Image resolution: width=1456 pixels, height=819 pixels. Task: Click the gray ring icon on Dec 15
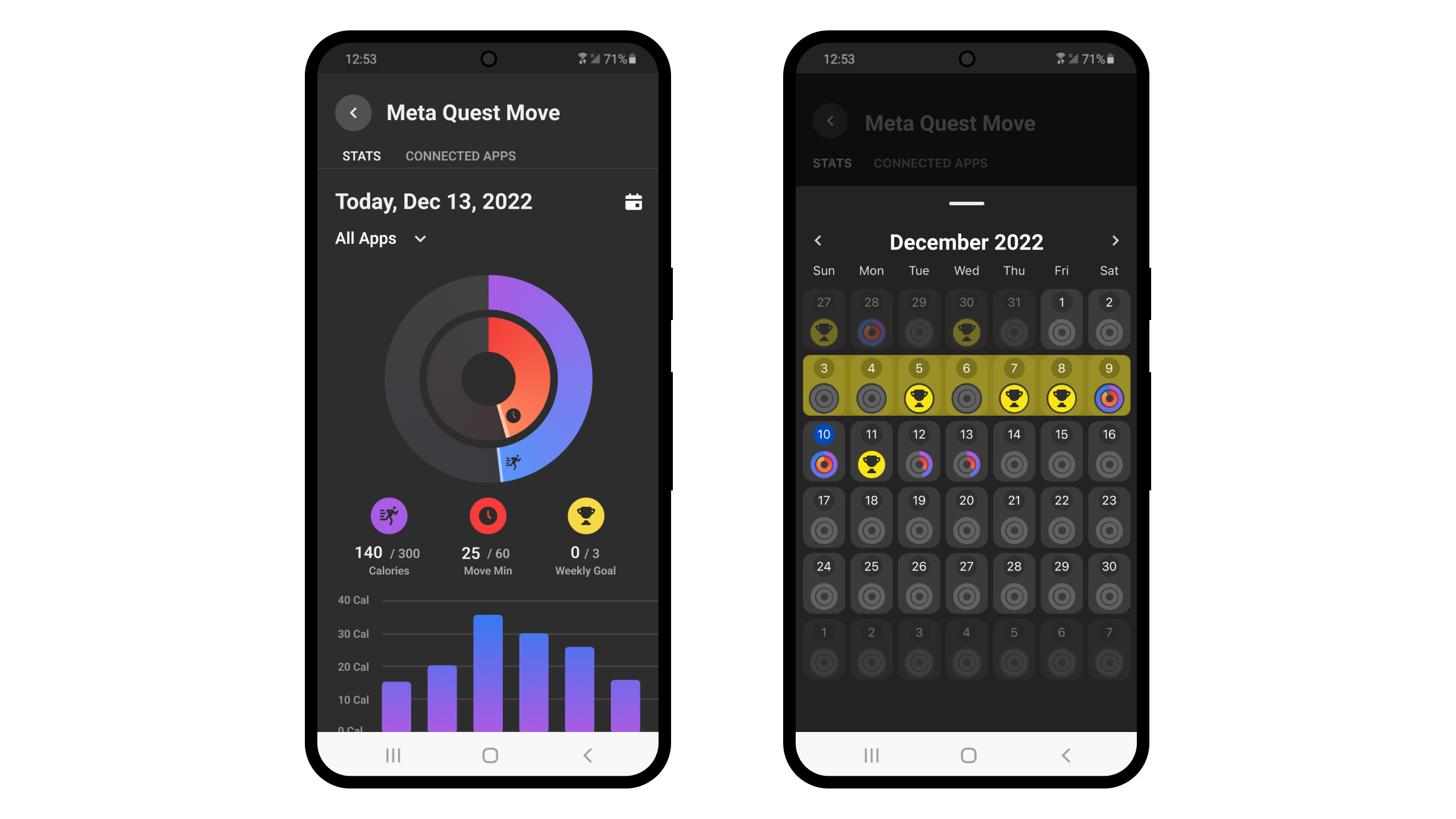(x=1061, y=464)
